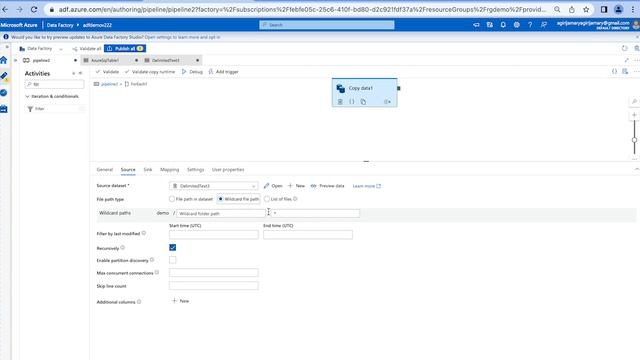
Task: Switch to the User properties tab
Action: pos(228,169)
